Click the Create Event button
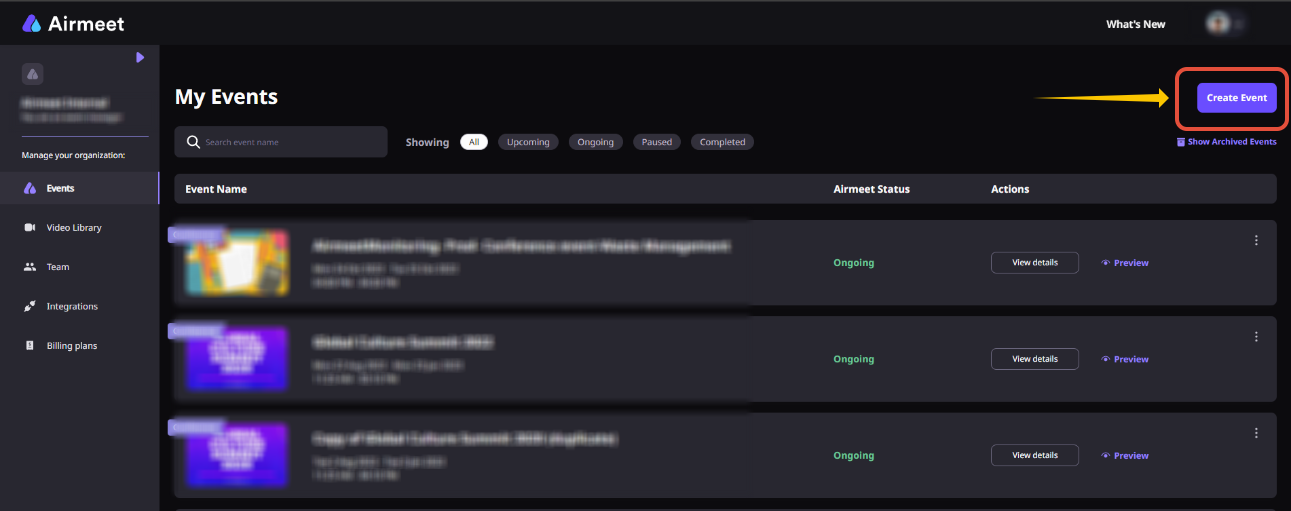The height and width of the screenshot is (511, 1291). [1237, 98]
